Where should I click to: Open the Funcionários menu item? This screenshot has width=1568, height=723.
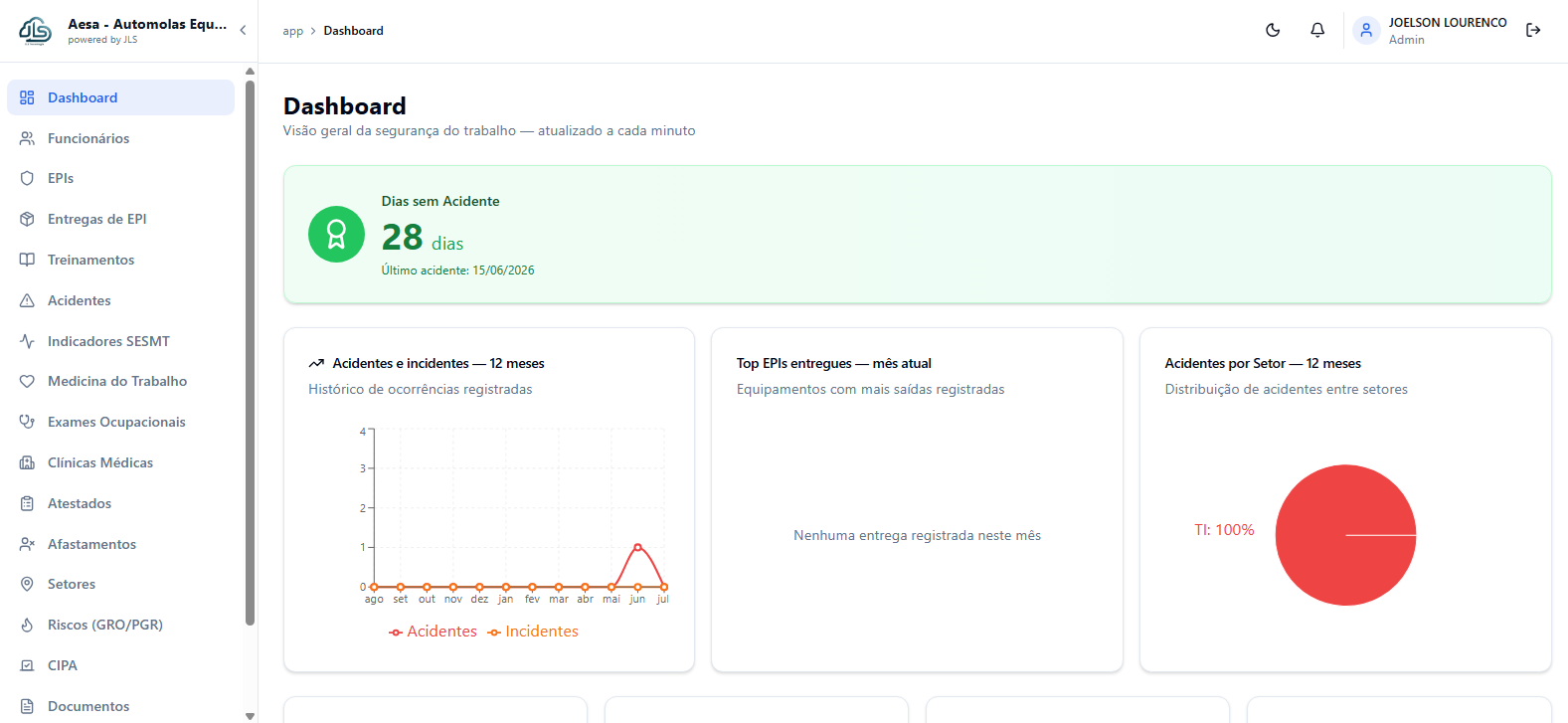click(x=120, y=138)
